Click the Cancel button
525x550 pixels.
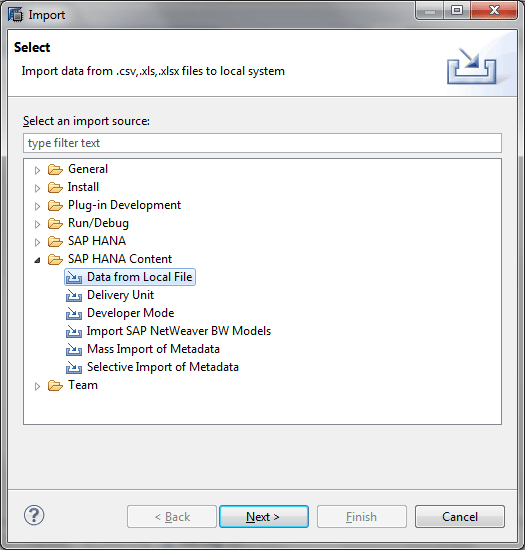click(x=460, y=517)
